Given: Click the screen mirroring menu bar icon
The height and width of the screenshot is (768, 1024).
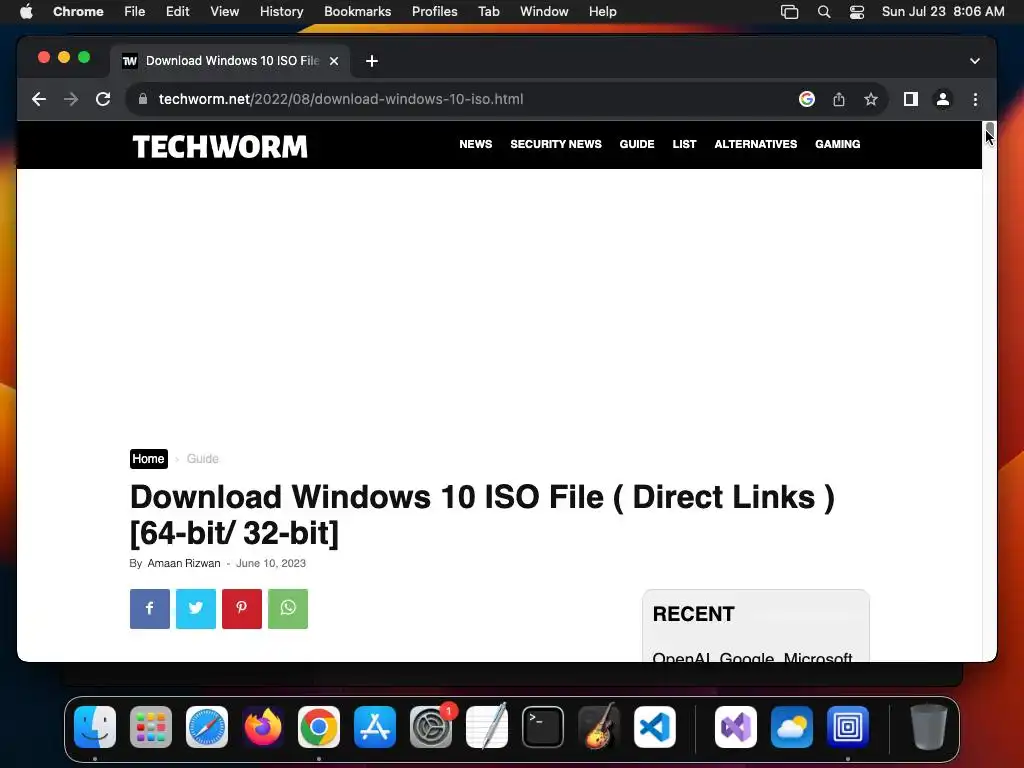Looking at the screenshot, I should 790,11.
